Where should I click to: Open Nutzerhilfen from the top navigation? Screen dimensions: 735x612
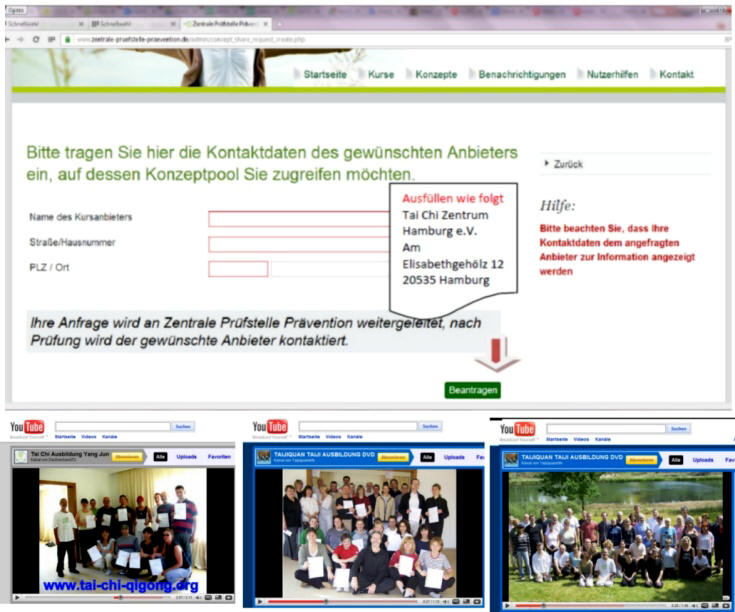tap(611, 74)
